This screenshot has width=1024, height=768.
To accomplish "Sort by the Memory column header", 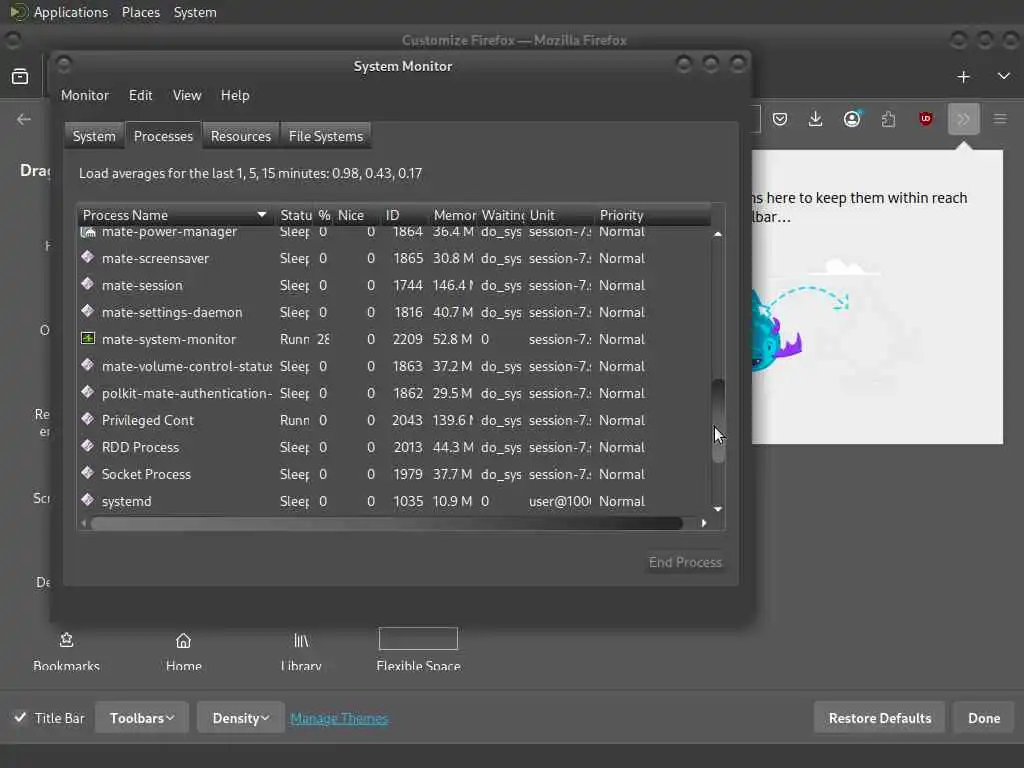I will click(454, 215).
